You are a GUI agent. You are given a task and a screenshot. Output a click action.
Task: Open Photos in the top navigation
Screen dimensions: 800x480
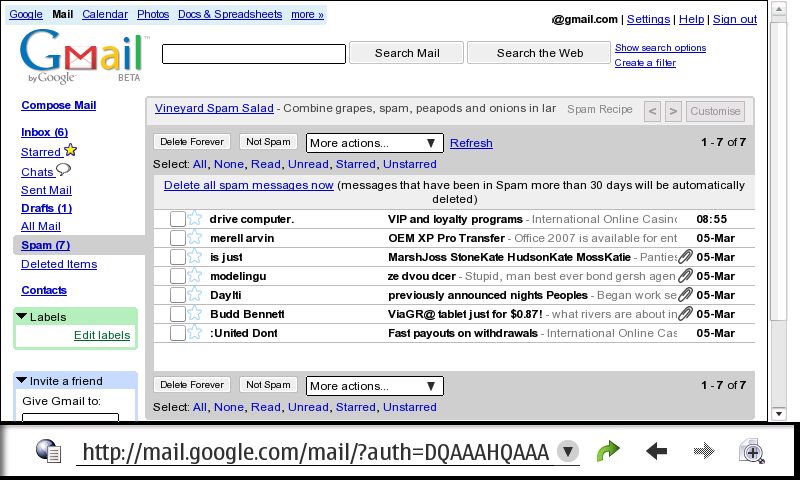[x=153, y=14]
